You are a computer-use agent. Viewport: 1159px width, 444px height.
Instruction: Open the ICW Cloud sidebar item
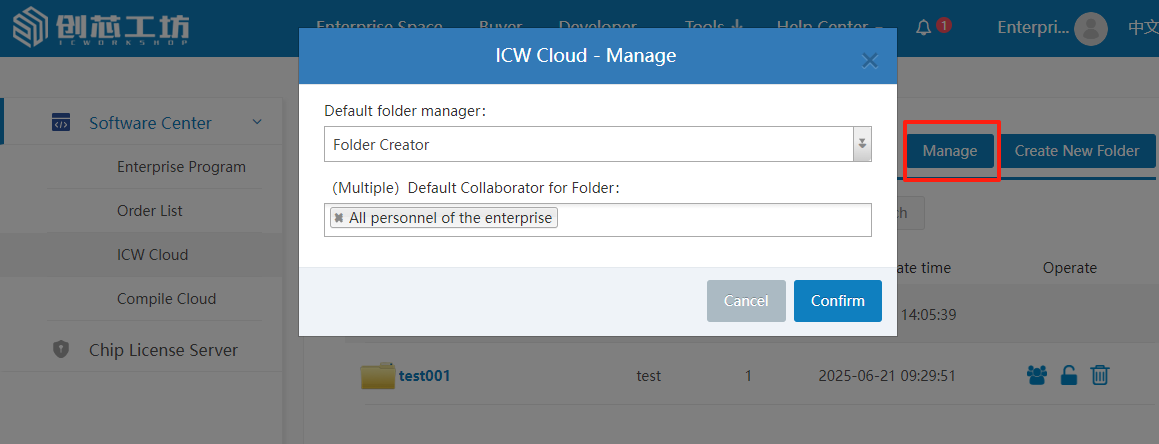(152, 255)
